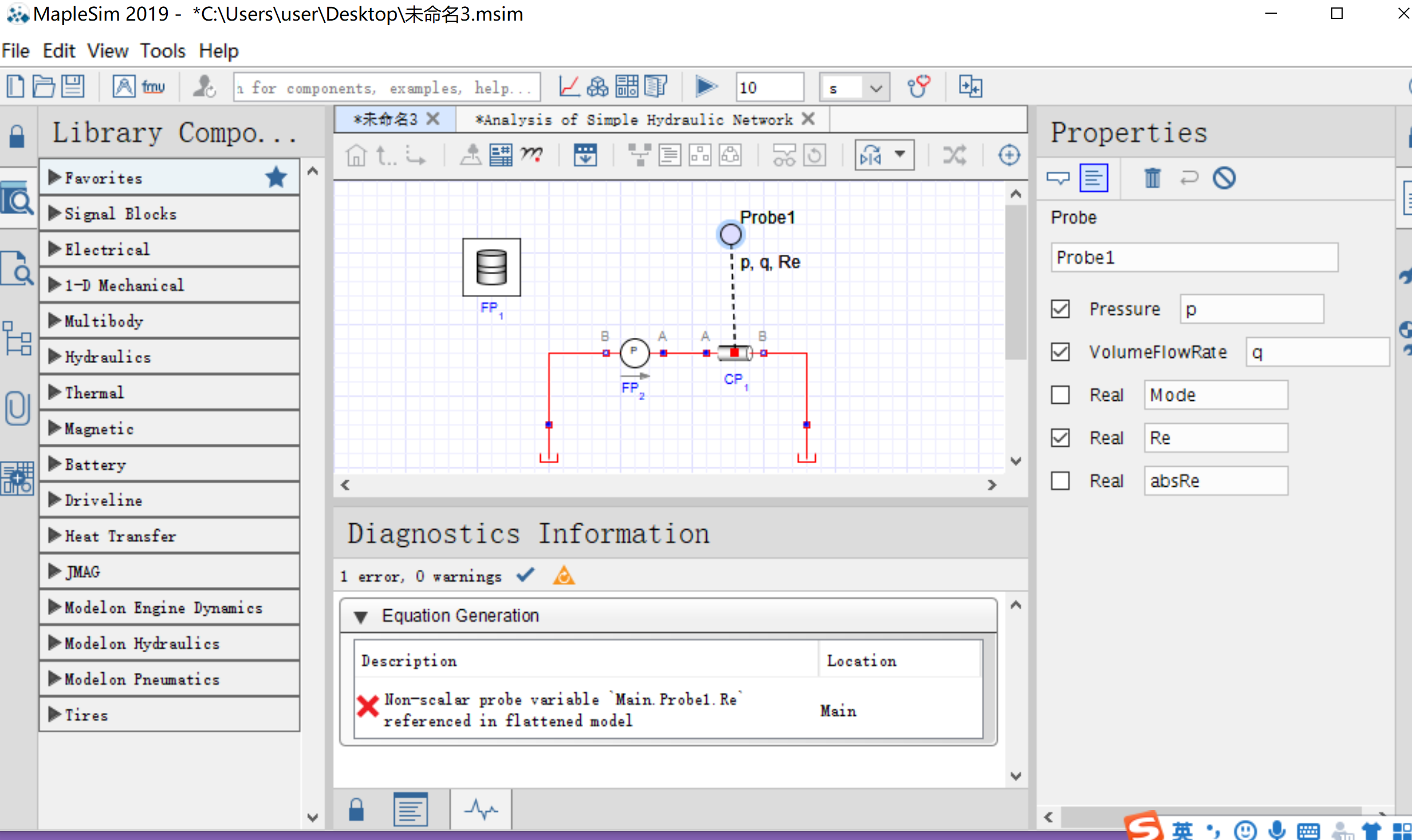This screenshot has height=840, width=1412.
Task: Click the fmu import icon
Action: tap(154, 87)
